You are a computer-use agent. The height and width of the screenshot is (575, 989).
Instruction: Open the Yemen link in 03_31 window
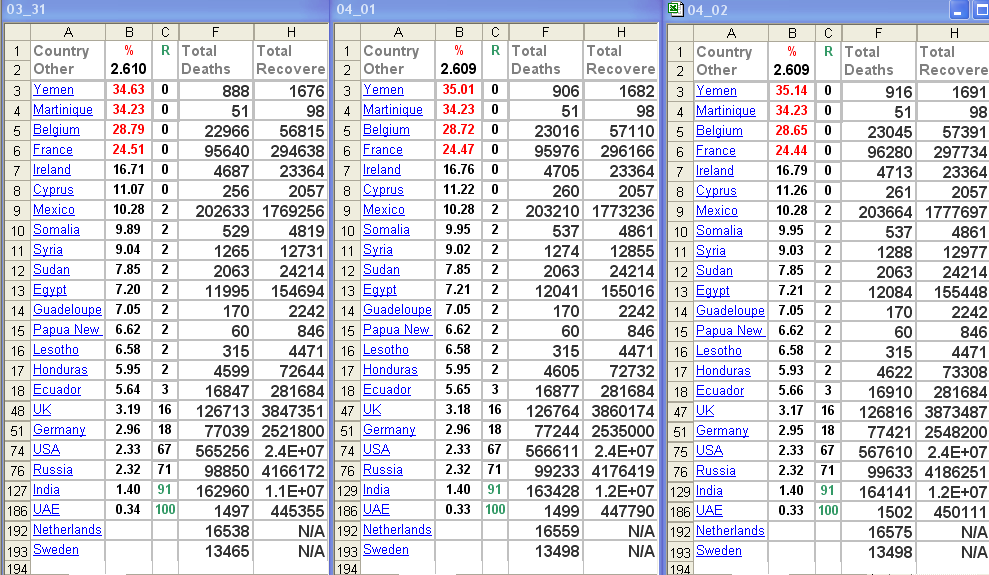(53, 90)
